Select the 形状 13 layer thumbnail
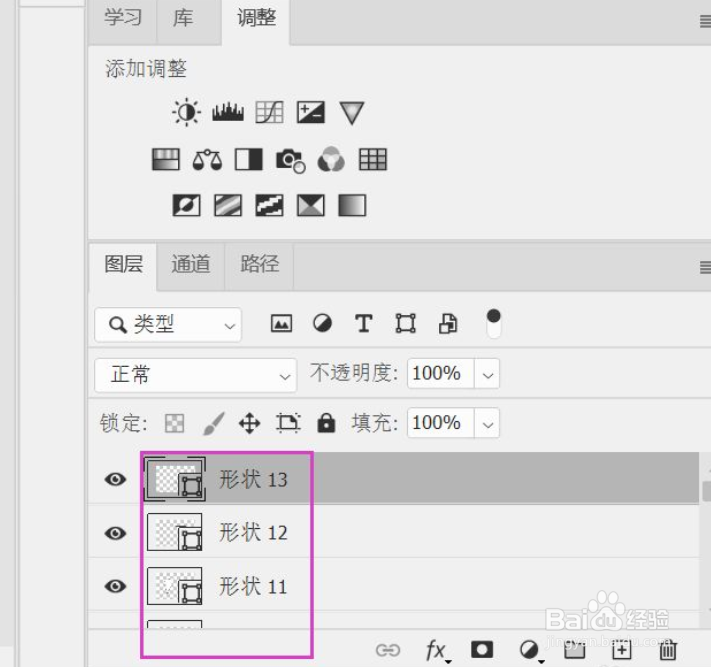711x667 pixels. click(175, 479)
